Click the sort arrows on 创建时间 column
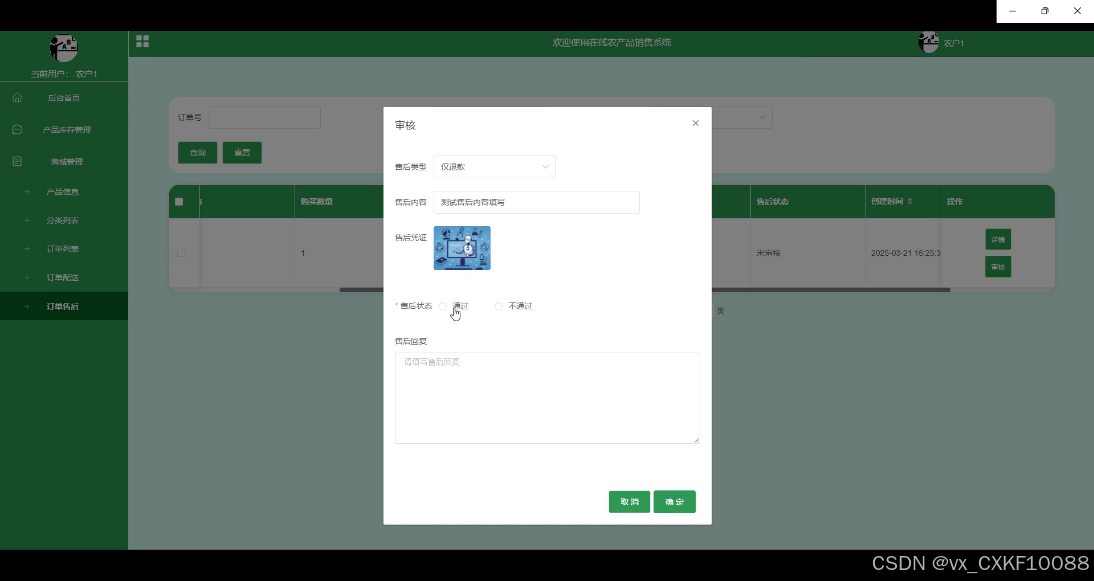Screen dimensions: 1094x581 point(910,201)
